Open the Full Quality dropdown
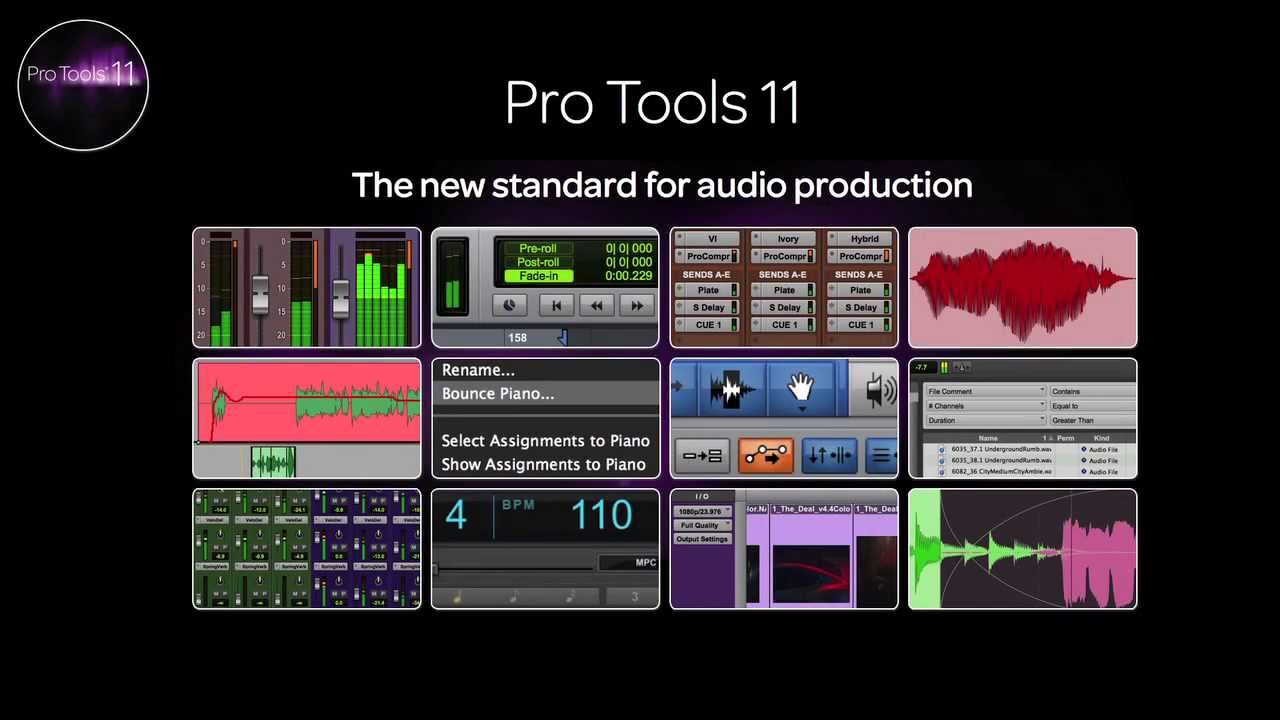 pyautogui.click(x=701, y=525)
